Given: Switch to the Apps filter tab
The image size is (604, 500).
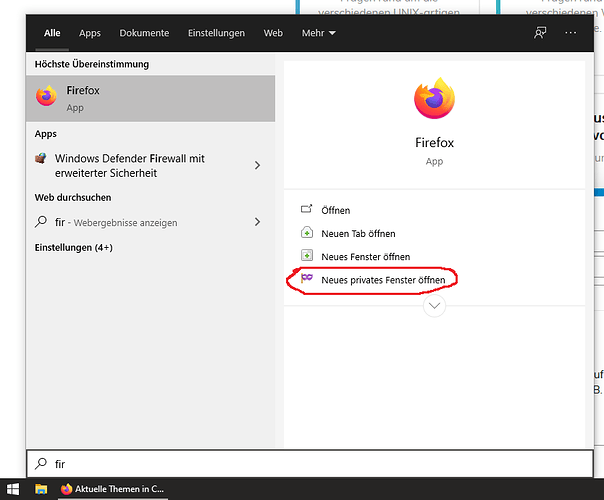Looking at the screenshot, I should tap(90, 34).
